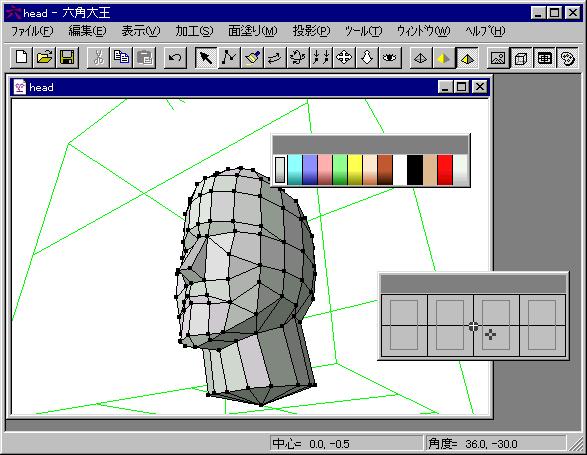This screenshot has height=455, width=587.
Task: Click the New file icon in toolbar
Action: [x=21, y=58]
